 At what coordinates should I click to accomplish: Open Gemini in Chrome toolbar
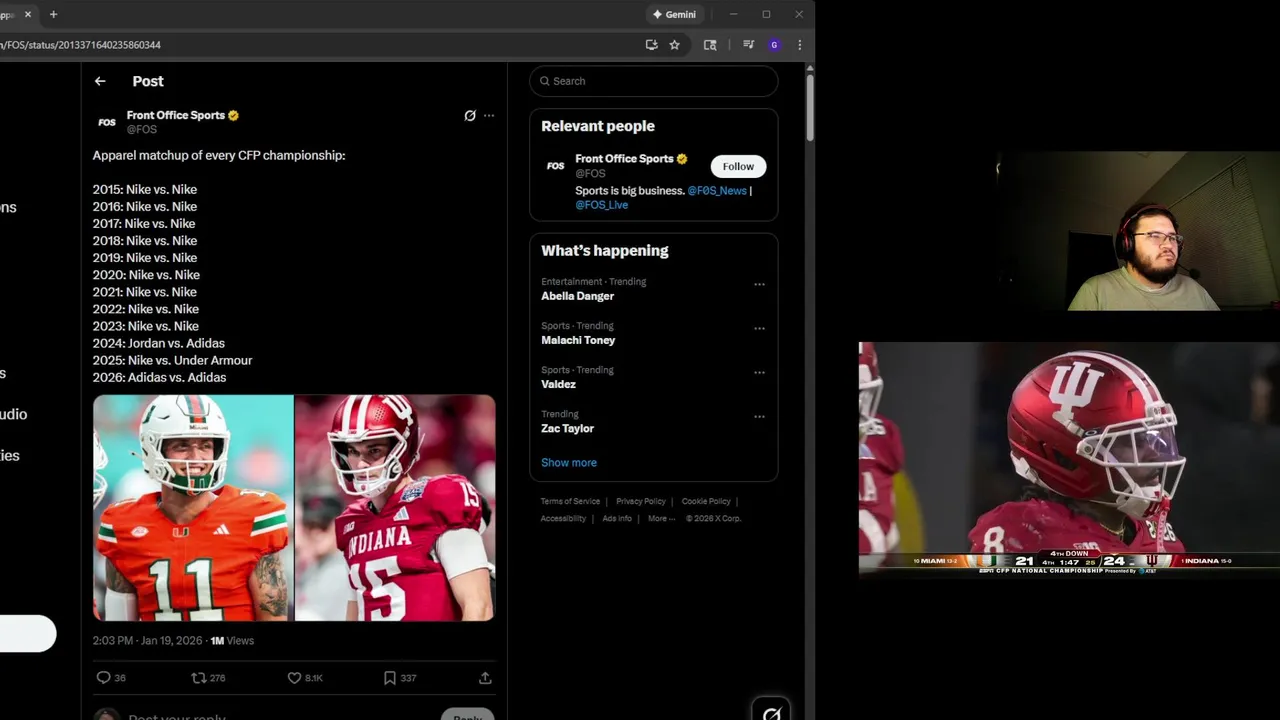click(675, 14)
